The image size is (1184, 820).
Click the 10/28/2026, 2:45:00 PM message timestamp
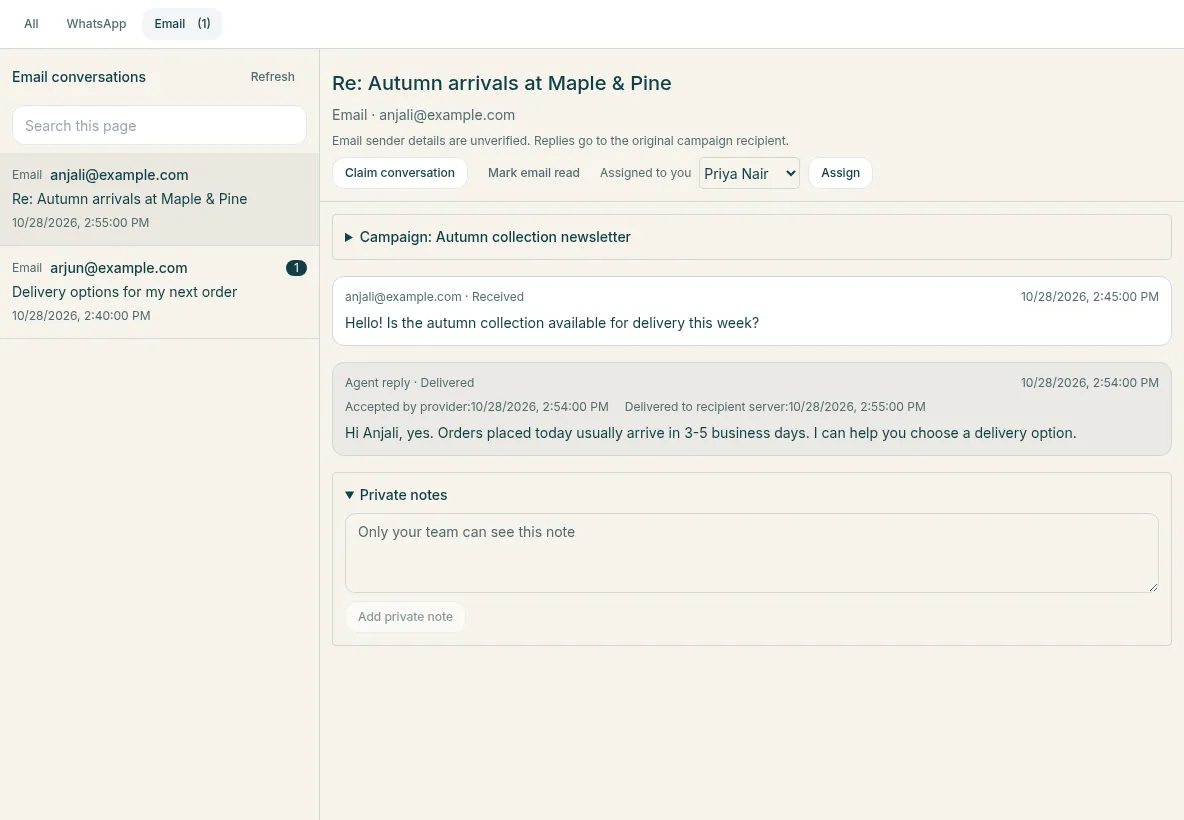click(x=1090, y=297)
